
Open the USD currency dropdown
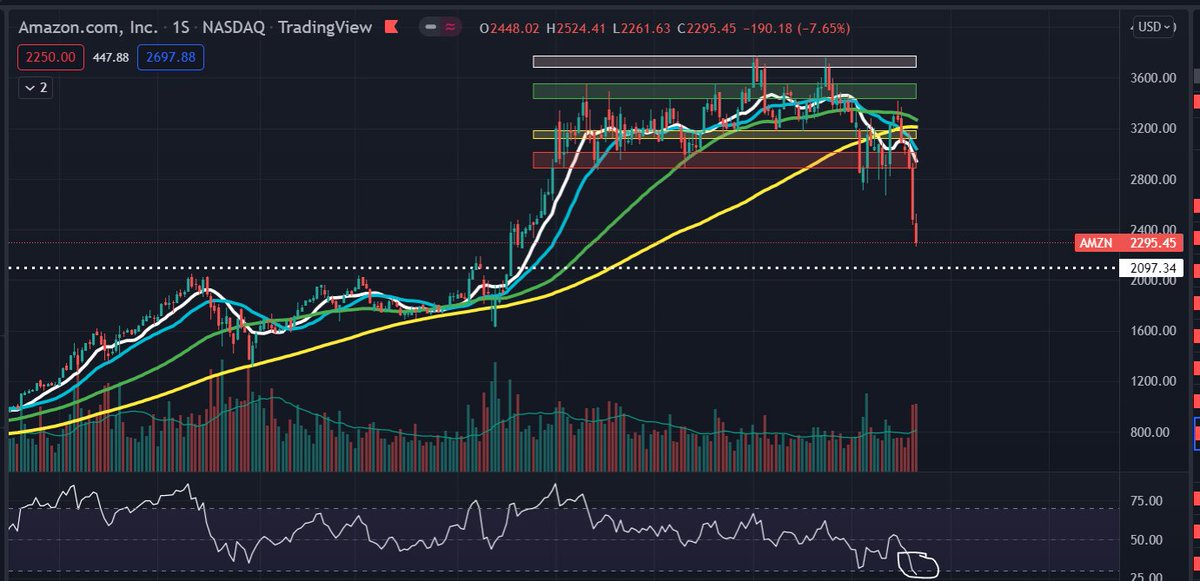1155,27
